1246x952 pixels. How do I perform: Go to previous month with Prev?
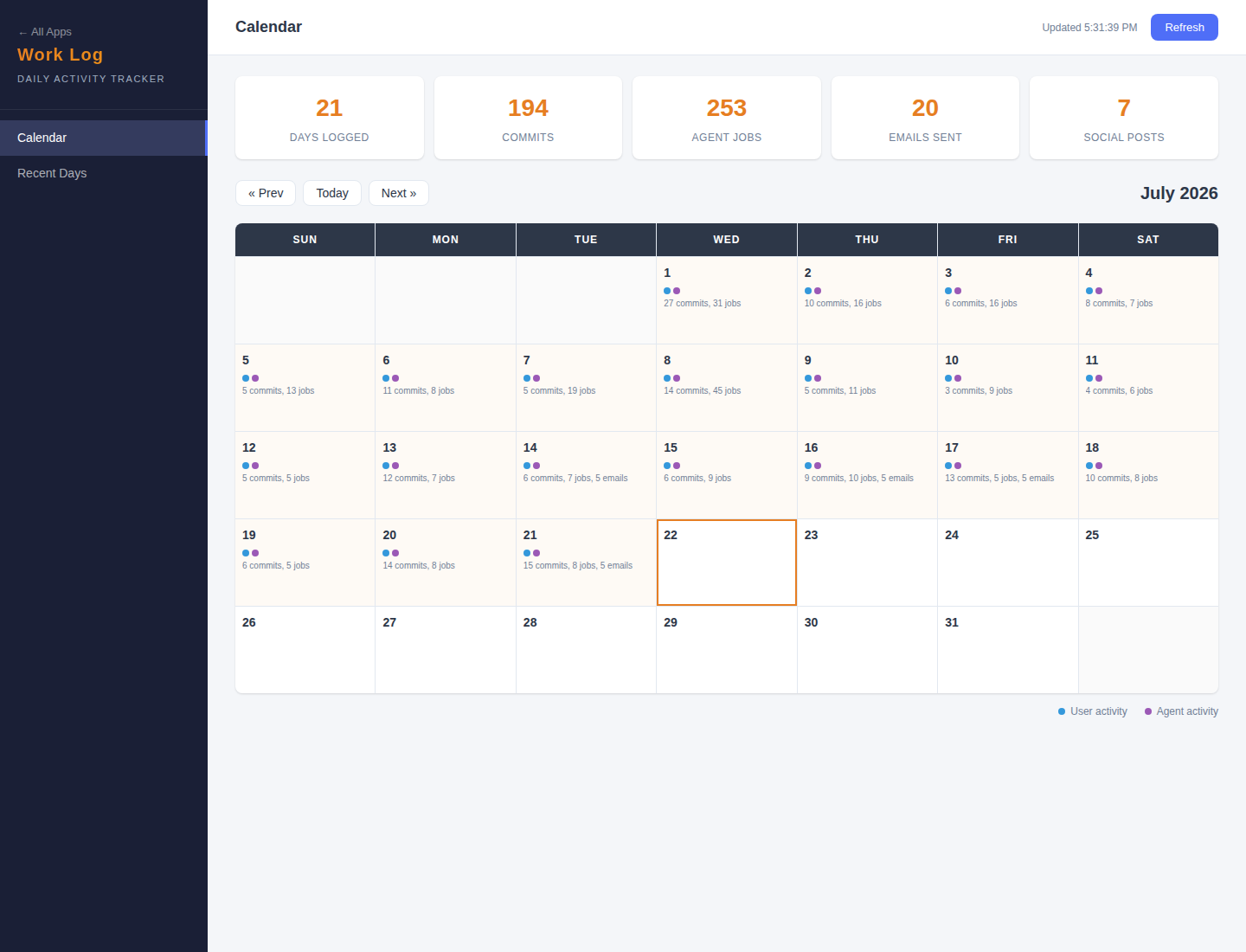(x=266, y=193)
